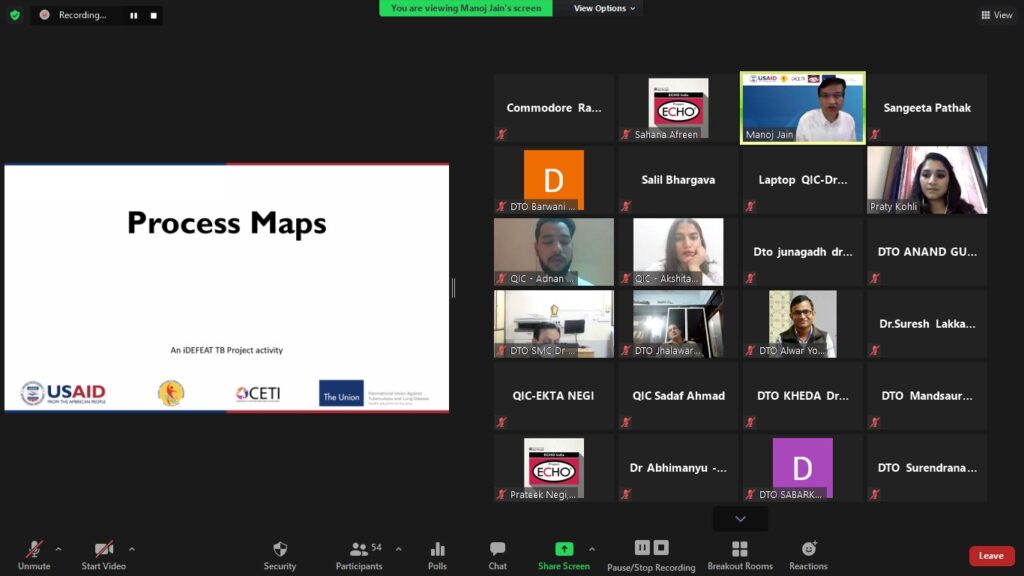Open the View Options dropdown
This screenshot has width=1024, height=576.
604,8
